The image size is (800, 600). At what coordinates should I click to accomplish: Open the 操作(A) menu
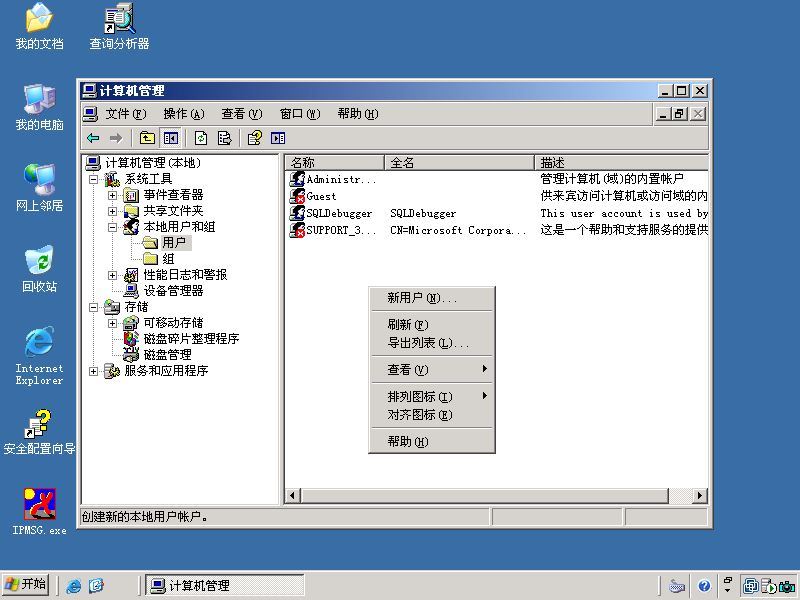tap(184, 114)
